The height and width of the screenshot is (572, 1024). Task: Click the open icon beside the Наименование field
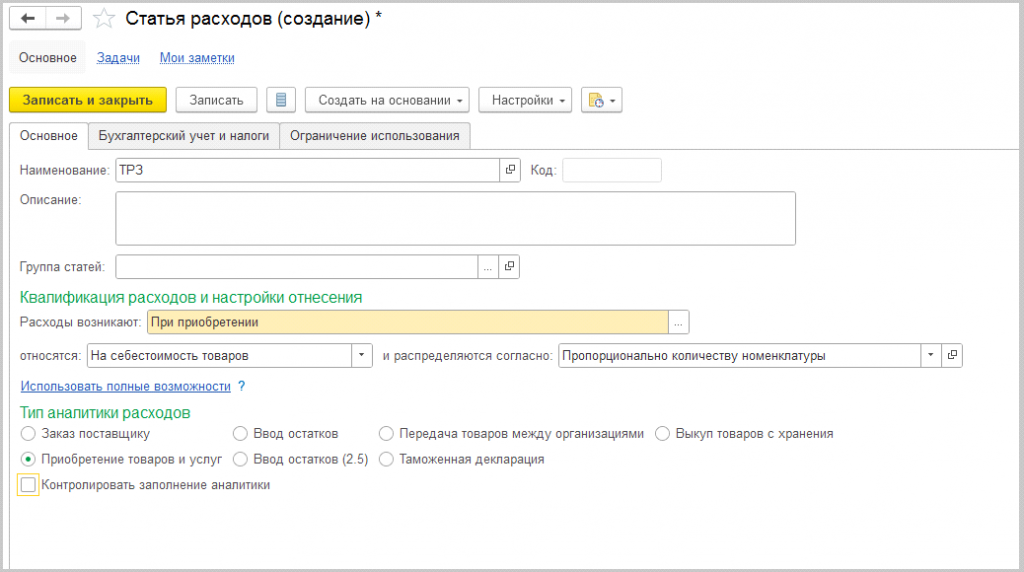point(510,170)
